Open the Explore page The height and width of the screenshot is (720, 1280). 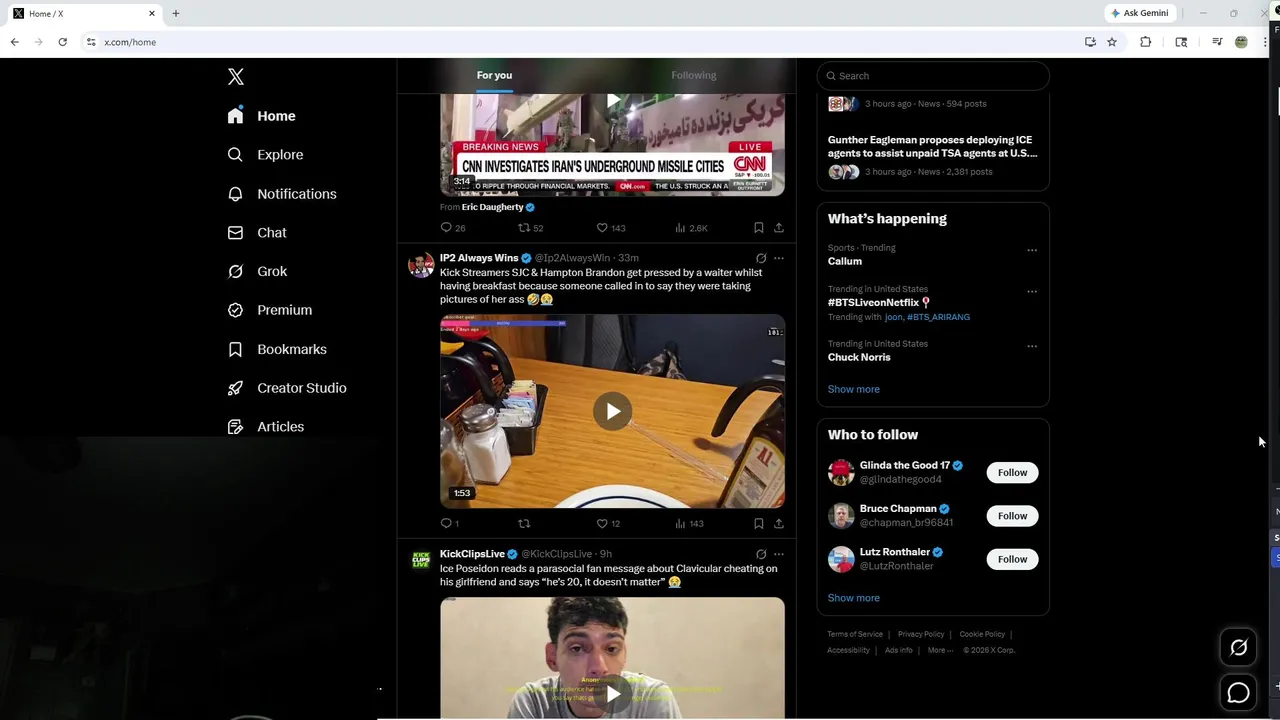pyautogui.click(x=265, y=155)
